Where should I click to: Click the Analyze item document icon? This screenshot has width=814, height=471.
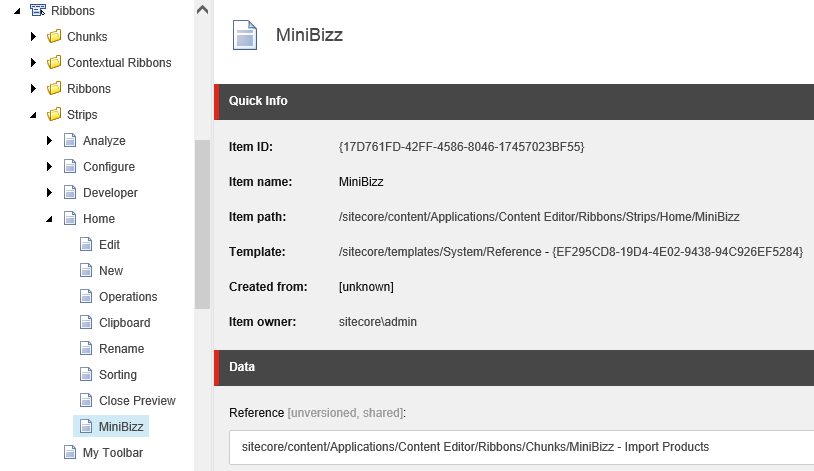70,140
